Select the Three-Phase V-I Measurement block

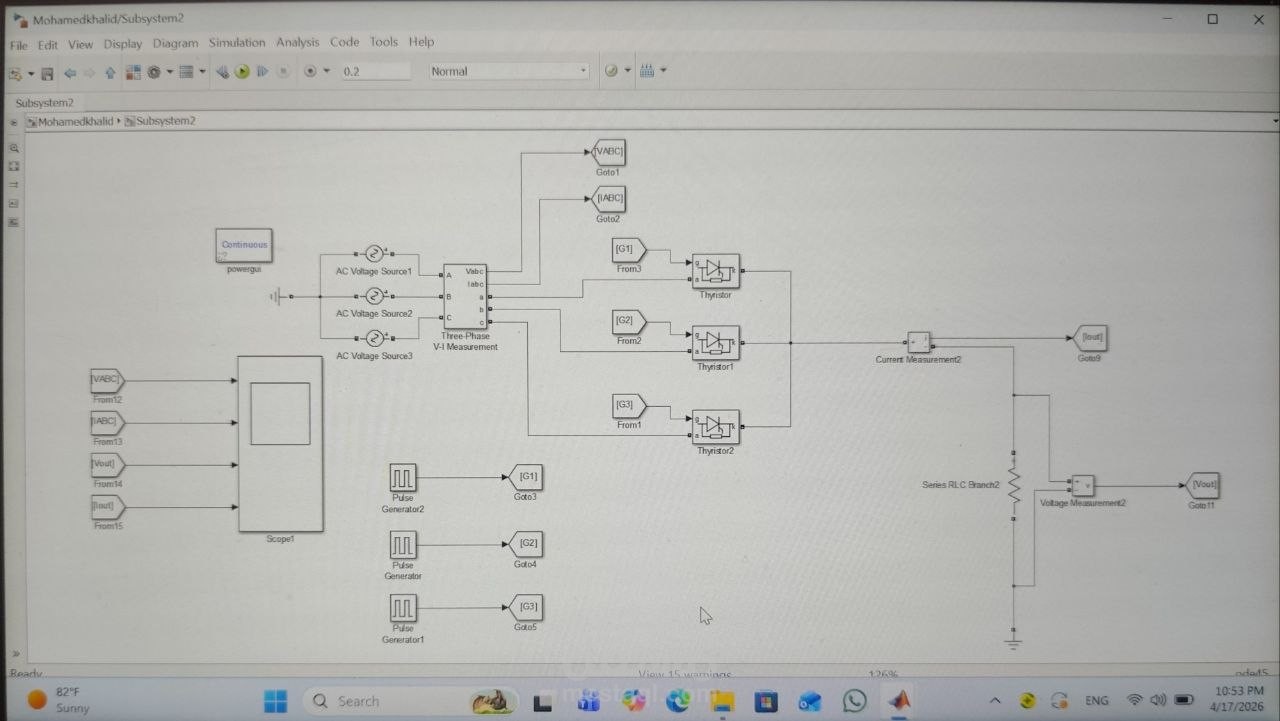coord(465,297)
